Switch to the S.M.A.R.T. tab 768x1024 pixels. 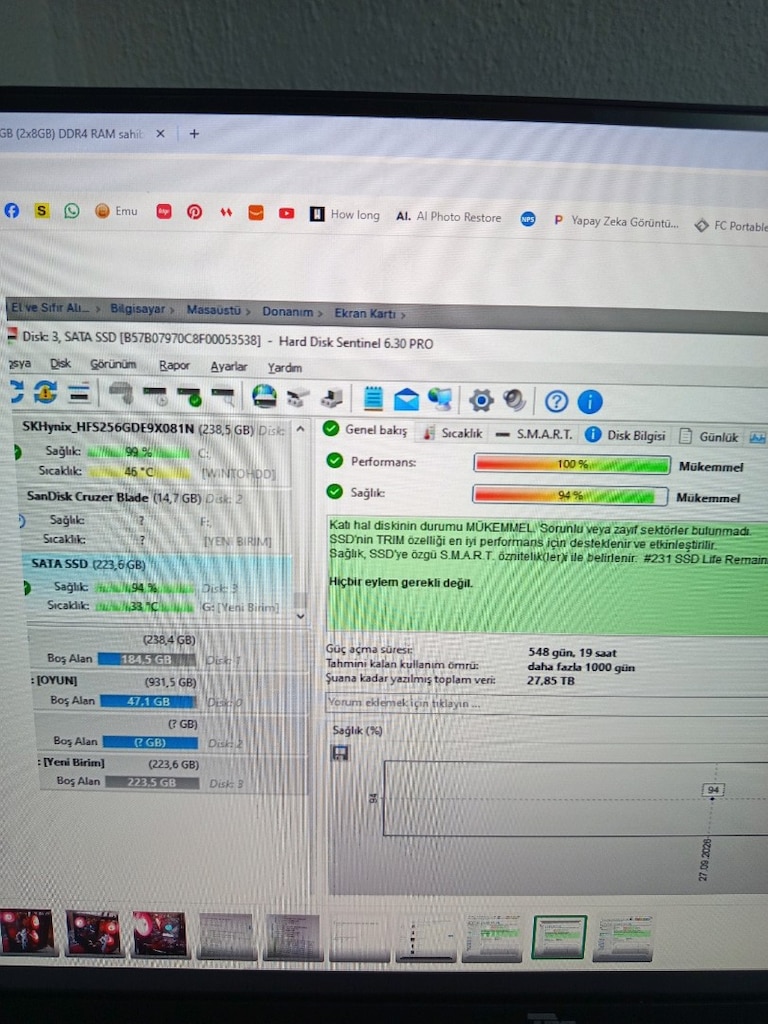pos(534,434)
